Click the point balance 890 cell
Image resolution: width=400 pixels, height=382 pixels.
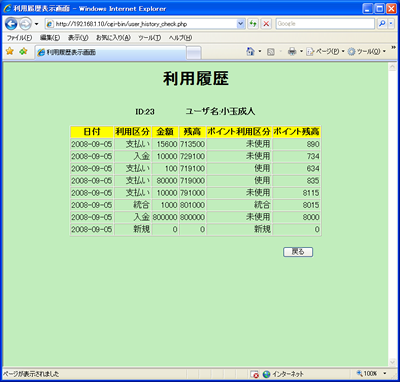point(297,144)
